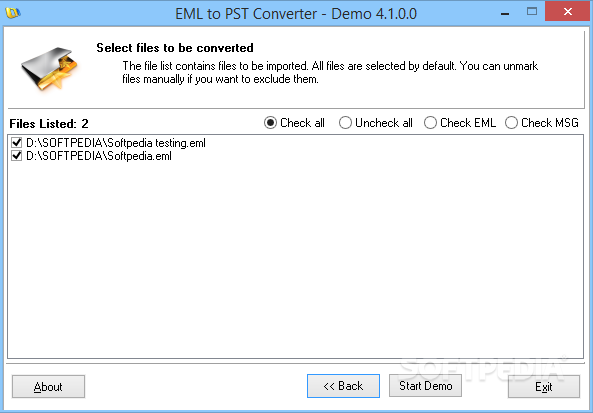Select the D:\SOFTPEDIA\Softpedia.eml row text
The width and height of the screenshot is (593, 413).
pos(99,156)
